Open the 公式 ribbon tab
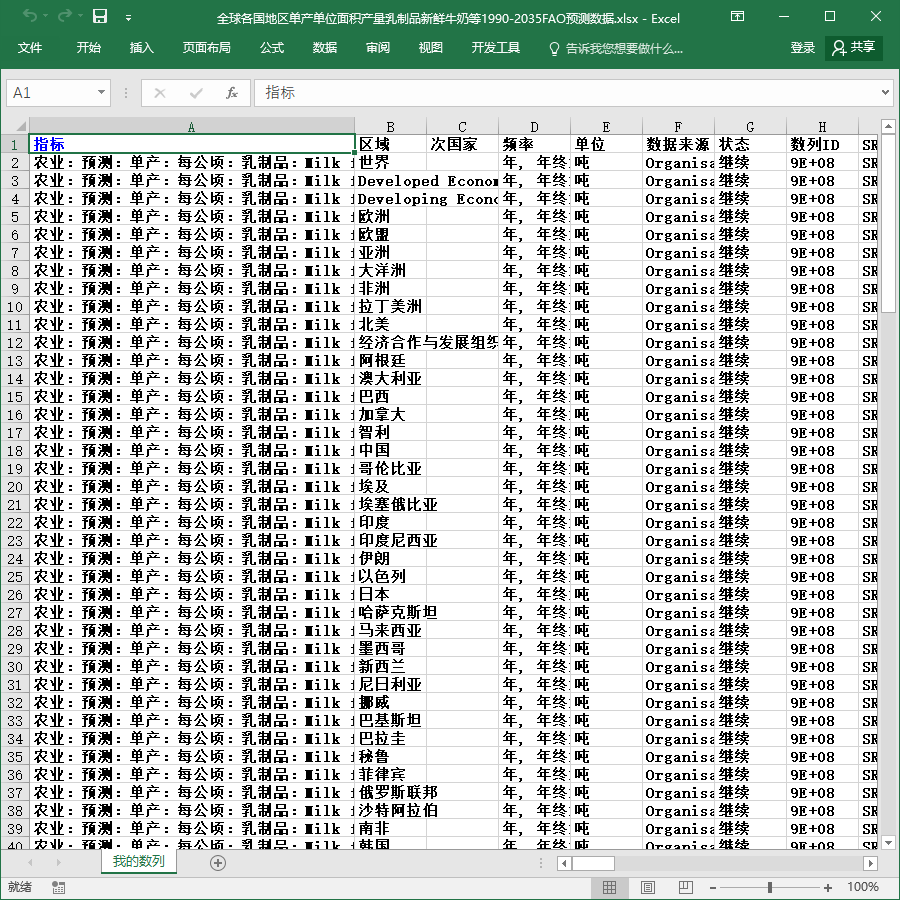This screenshot has height=900, width=900. (271, 48)
